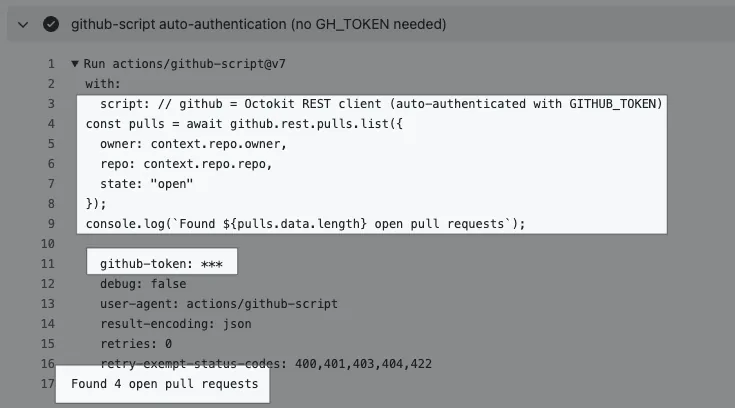
Task: Click the 'debug: false' log line
Action: (x=142, y=283)
